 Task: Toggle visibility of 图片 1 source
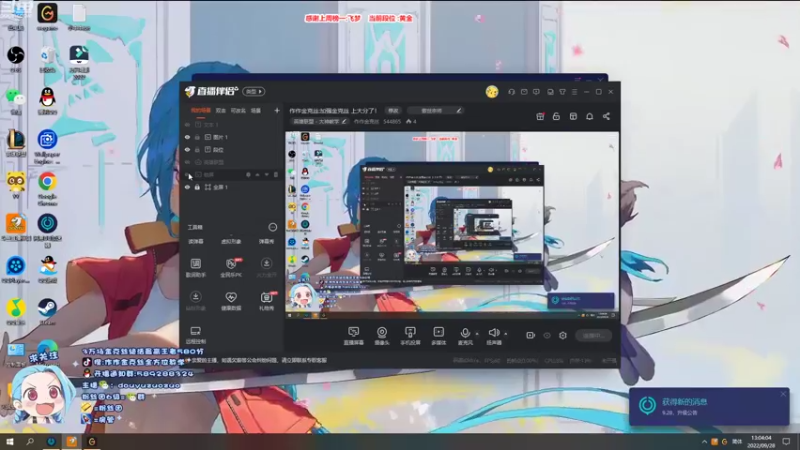click(187, 137)
